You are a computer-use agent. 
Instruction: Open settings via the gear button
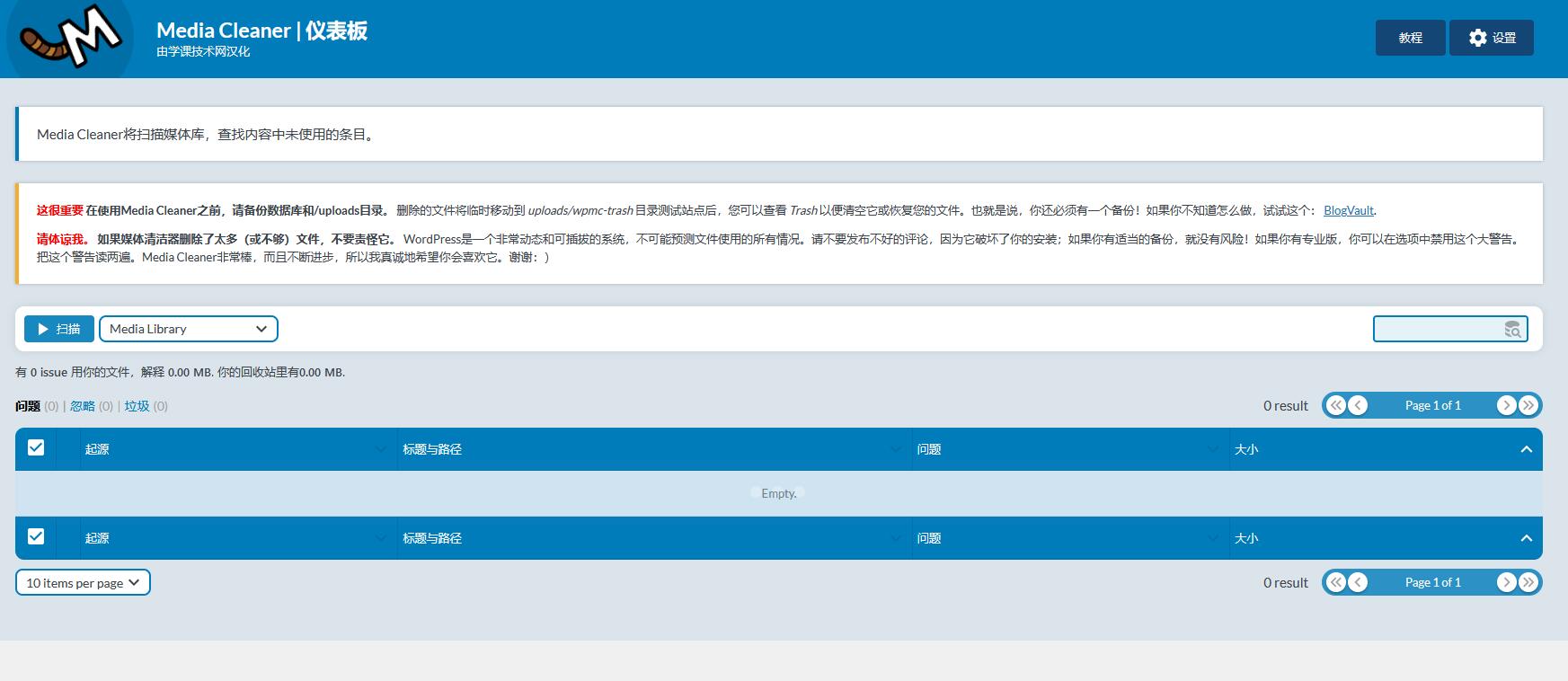[x=1491, y=38]
